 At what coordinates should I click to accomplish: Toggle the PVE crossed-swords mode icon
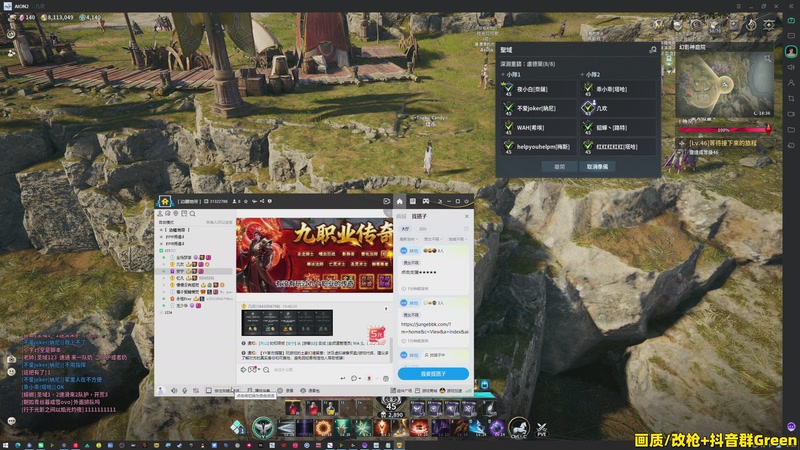[x=541, y=429]
